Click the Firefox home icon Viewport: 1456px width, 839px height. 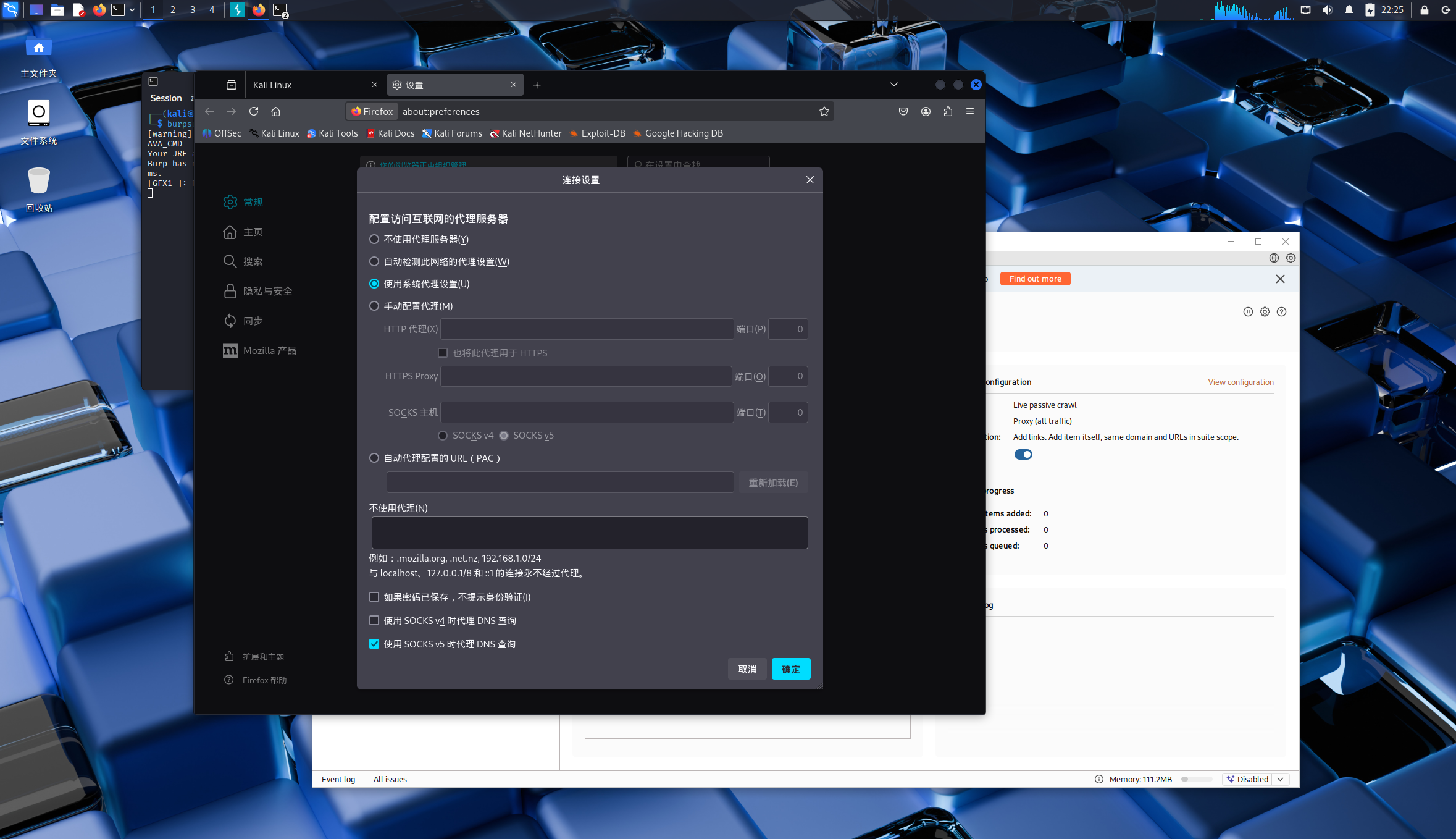[275, 111]
